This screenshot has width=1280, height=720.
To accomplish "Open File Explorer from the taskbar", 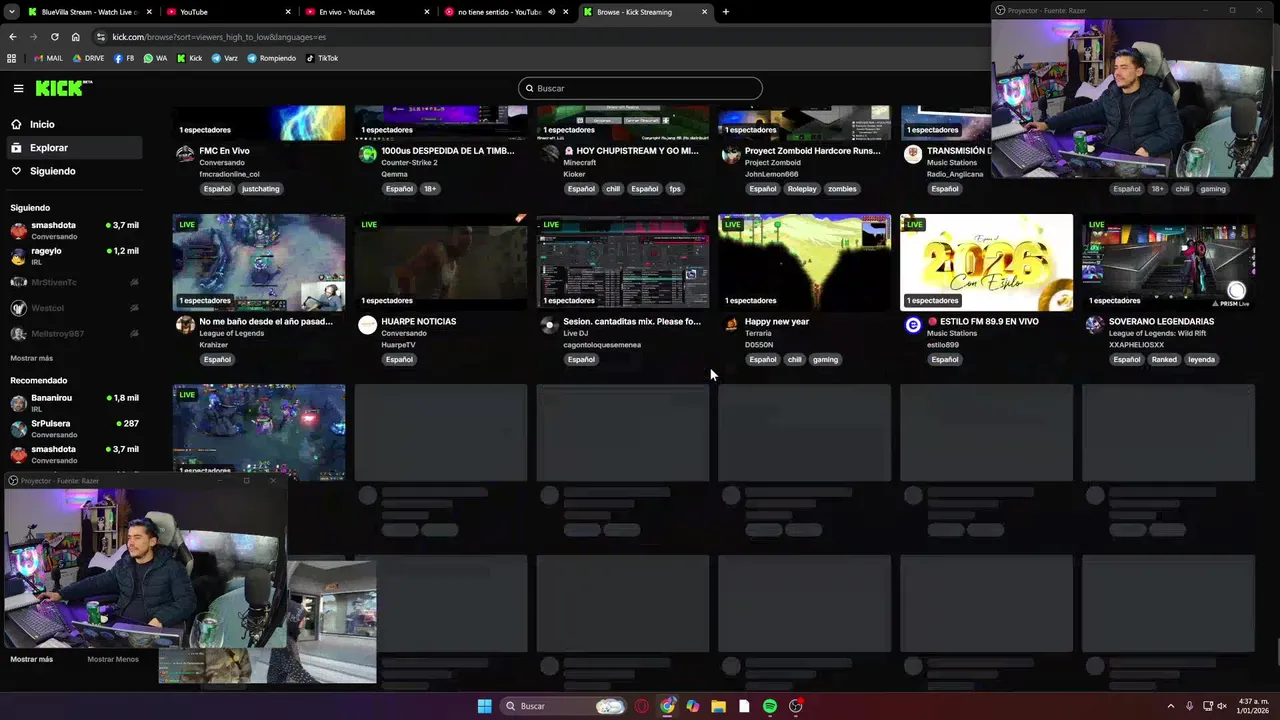I will tap(718, 706).
